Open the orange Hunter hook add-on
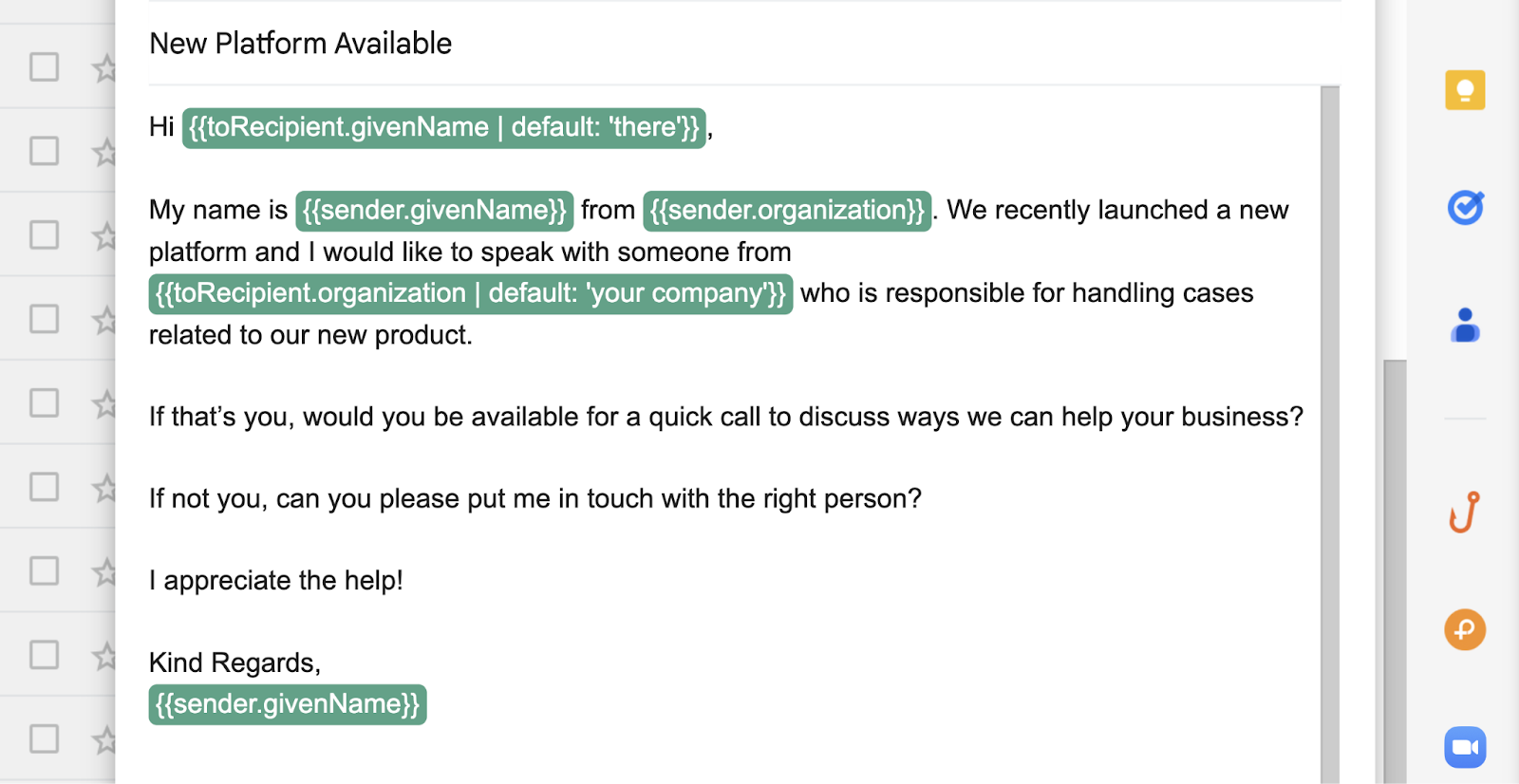This screenshot has width=1519, height=784. pyautogui.click(x=1465, y=511)
